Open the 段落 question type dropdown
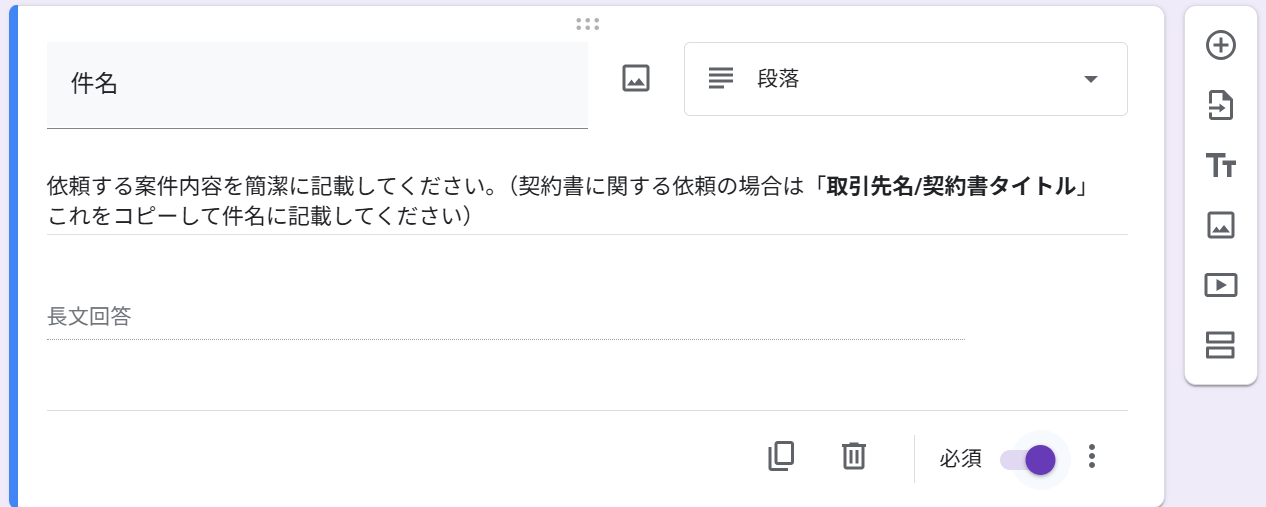Image resolution: width=1266 pixels, height=507 pixels. [x=905, y=79]
